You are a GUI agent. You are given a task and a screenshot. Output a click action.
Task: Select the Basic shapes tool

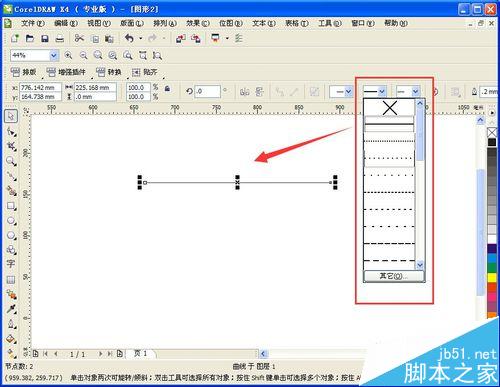[x=11, y=250]
